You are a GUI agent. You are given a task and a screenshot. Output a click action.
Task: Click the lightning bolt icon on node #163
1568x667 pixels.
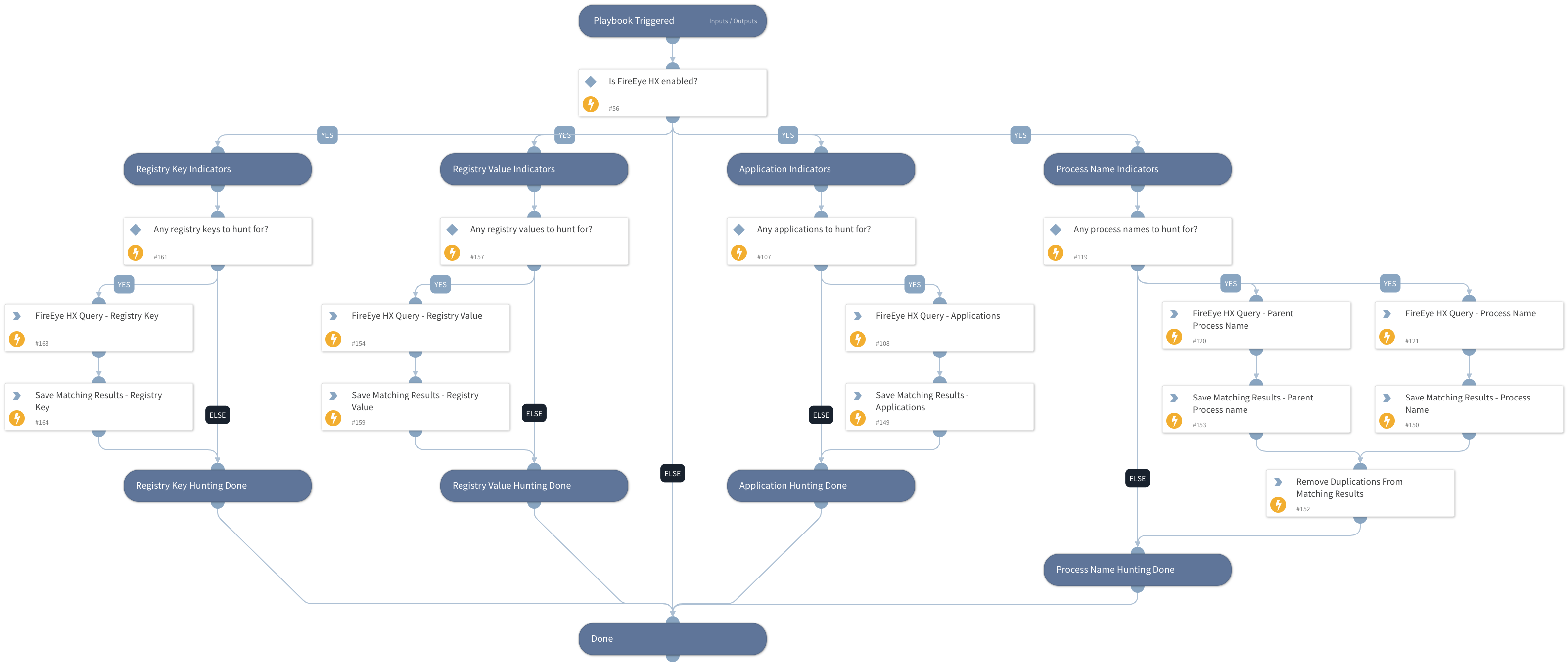[18, 336]
